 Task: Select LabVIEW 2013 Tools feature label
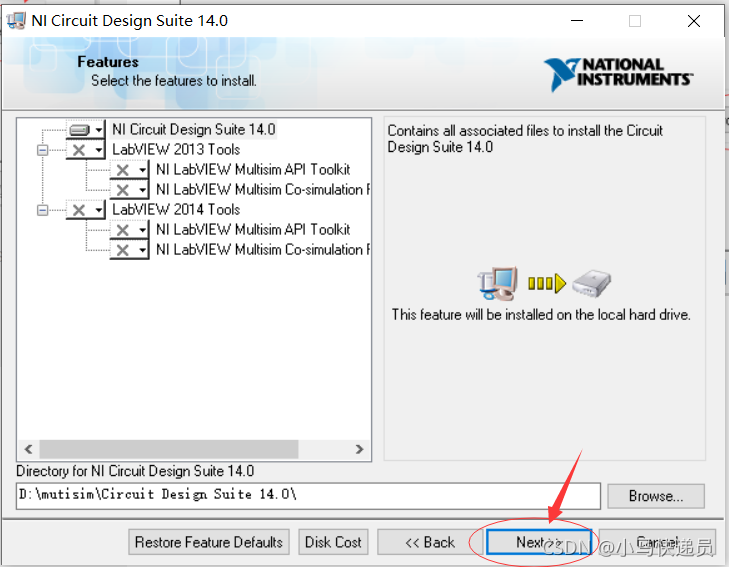176,150
